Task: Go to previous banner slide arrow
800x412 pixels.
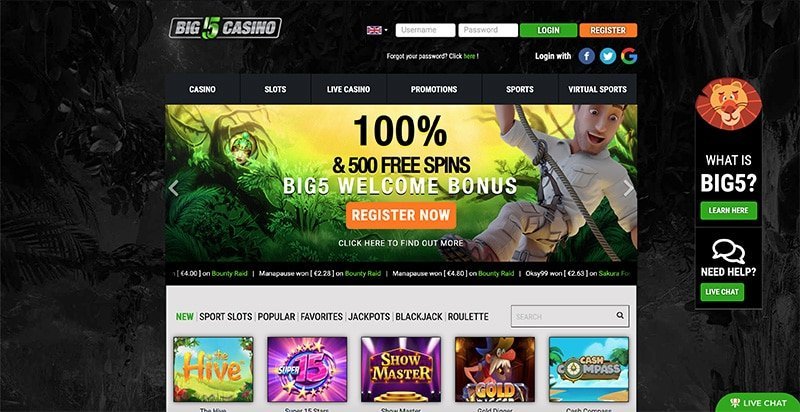Action: point(173,188)
